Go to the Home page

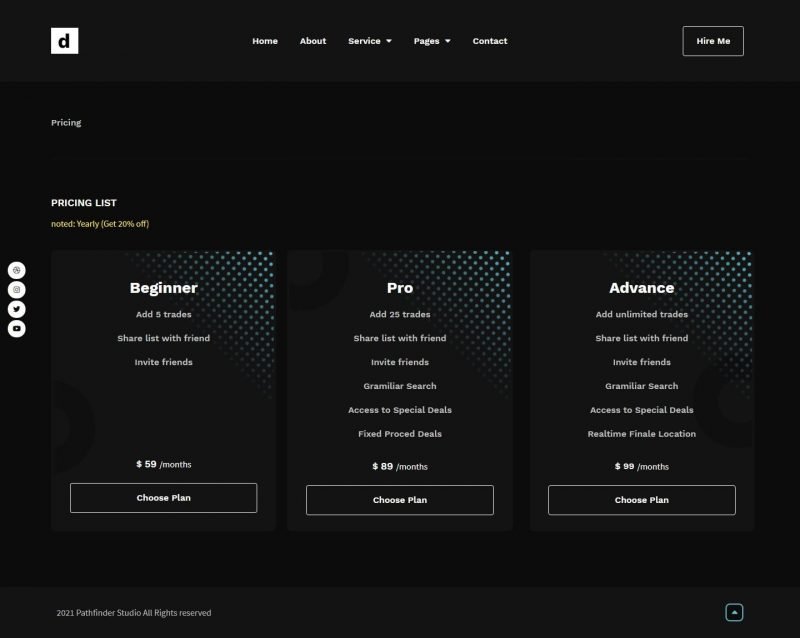(x=265, y=41)
